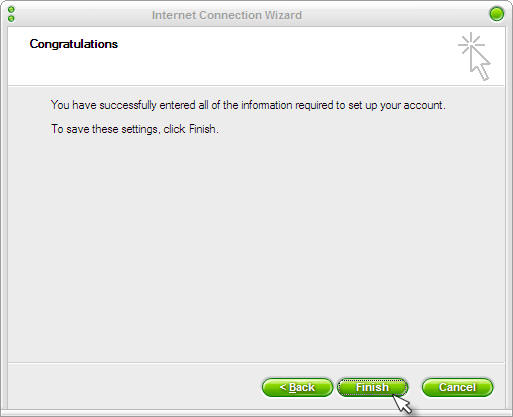The image size is (513, 417).
Task: Go to previous step with Back button
Action: (297, 387)
